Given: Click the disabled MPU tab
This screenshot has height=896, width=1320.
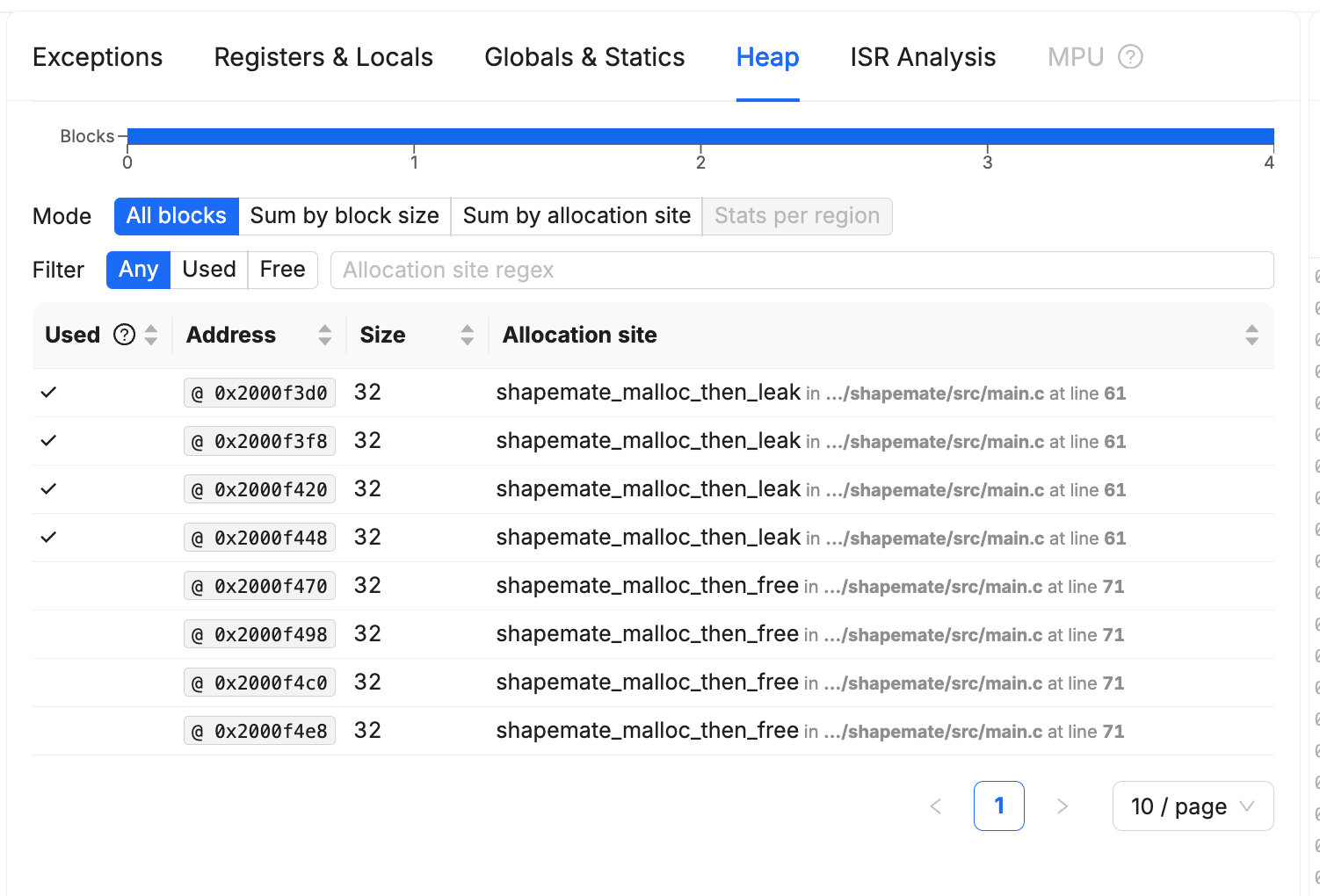Looking at the screenshot, I should [x=1076, y=57].
